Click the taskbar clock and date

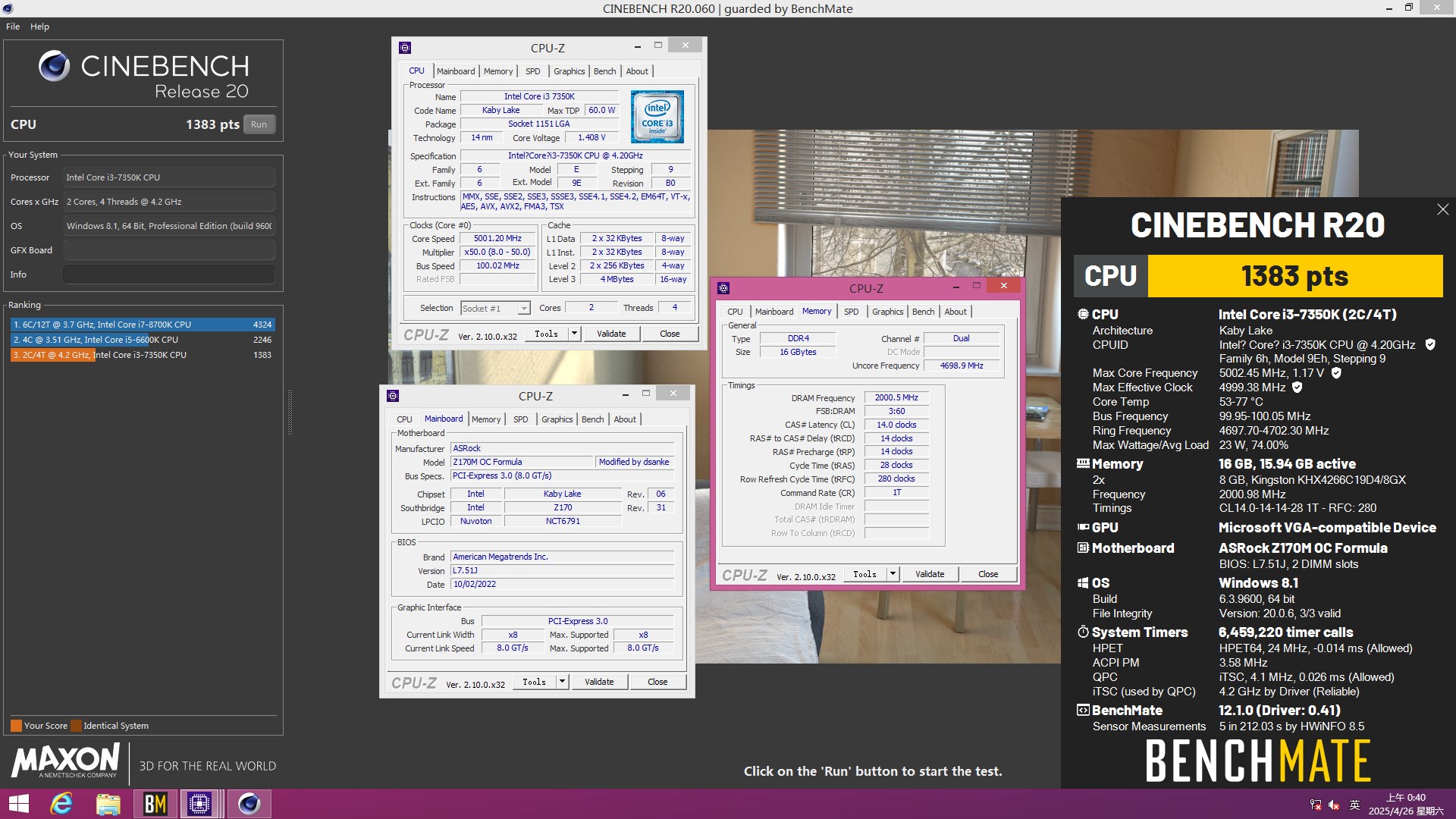point(1406,804)
